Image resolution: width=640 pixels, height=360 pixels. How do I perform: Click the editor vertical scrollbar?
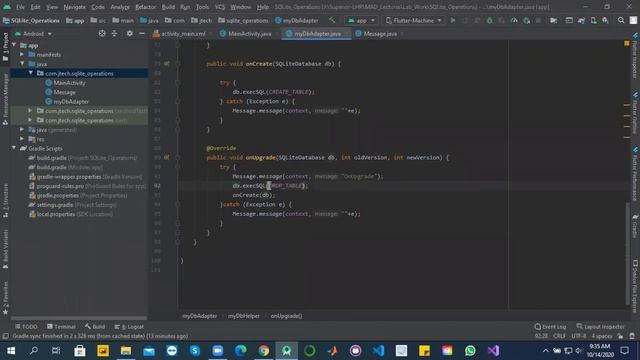(x=627, y=253)
